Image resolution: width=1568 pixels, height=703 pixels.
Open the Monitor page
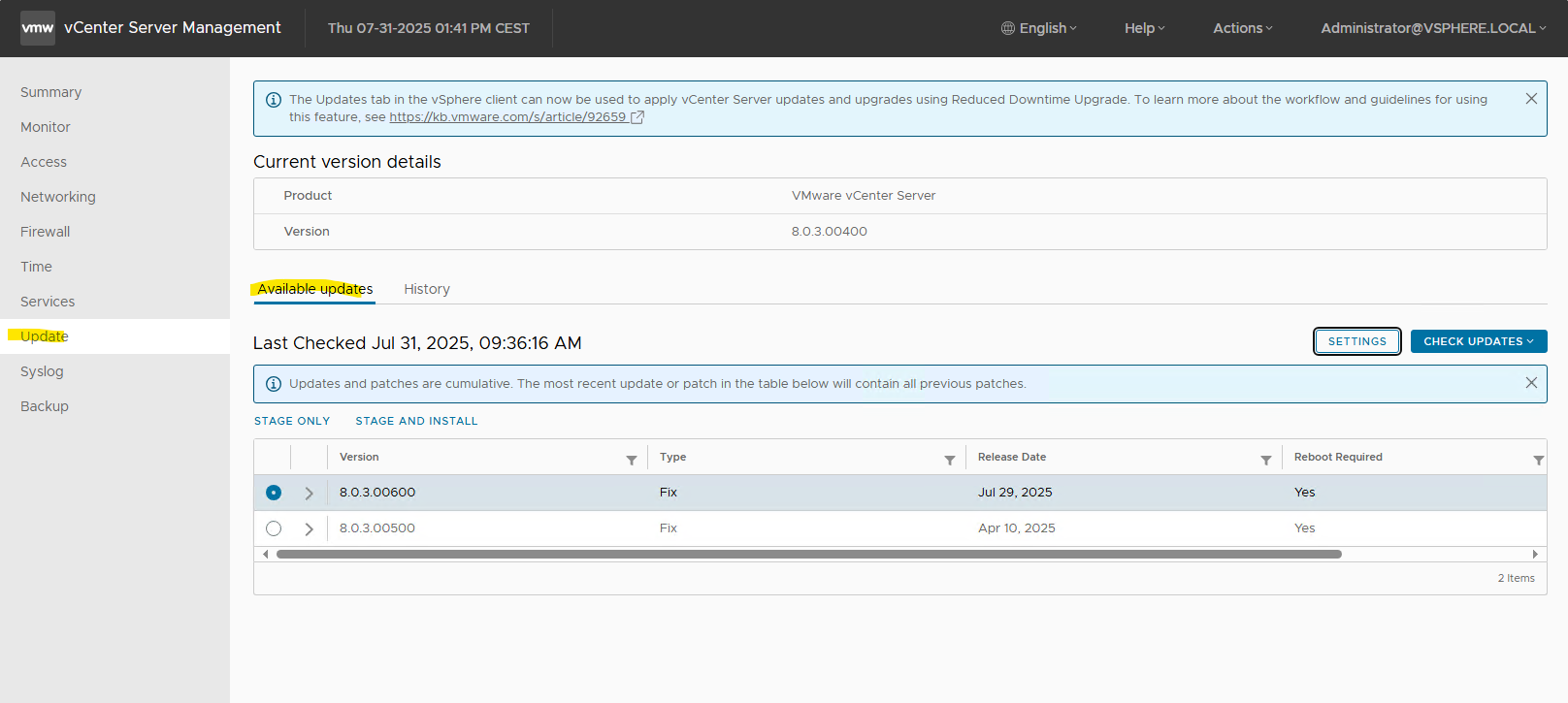[46, 127]
